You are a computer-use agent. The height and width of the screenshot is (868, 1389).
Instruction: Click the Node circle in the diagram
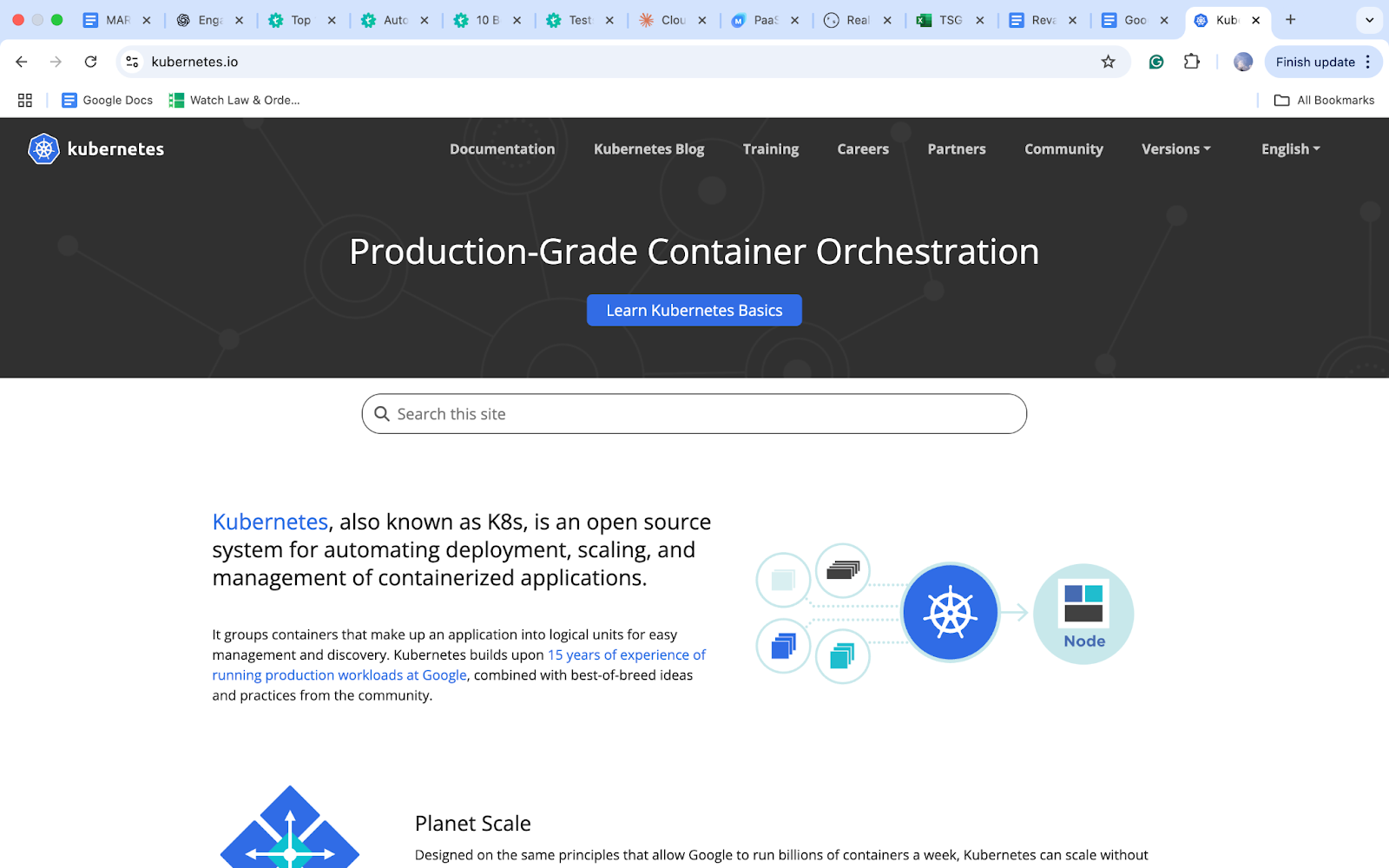tap(1083, 614)
